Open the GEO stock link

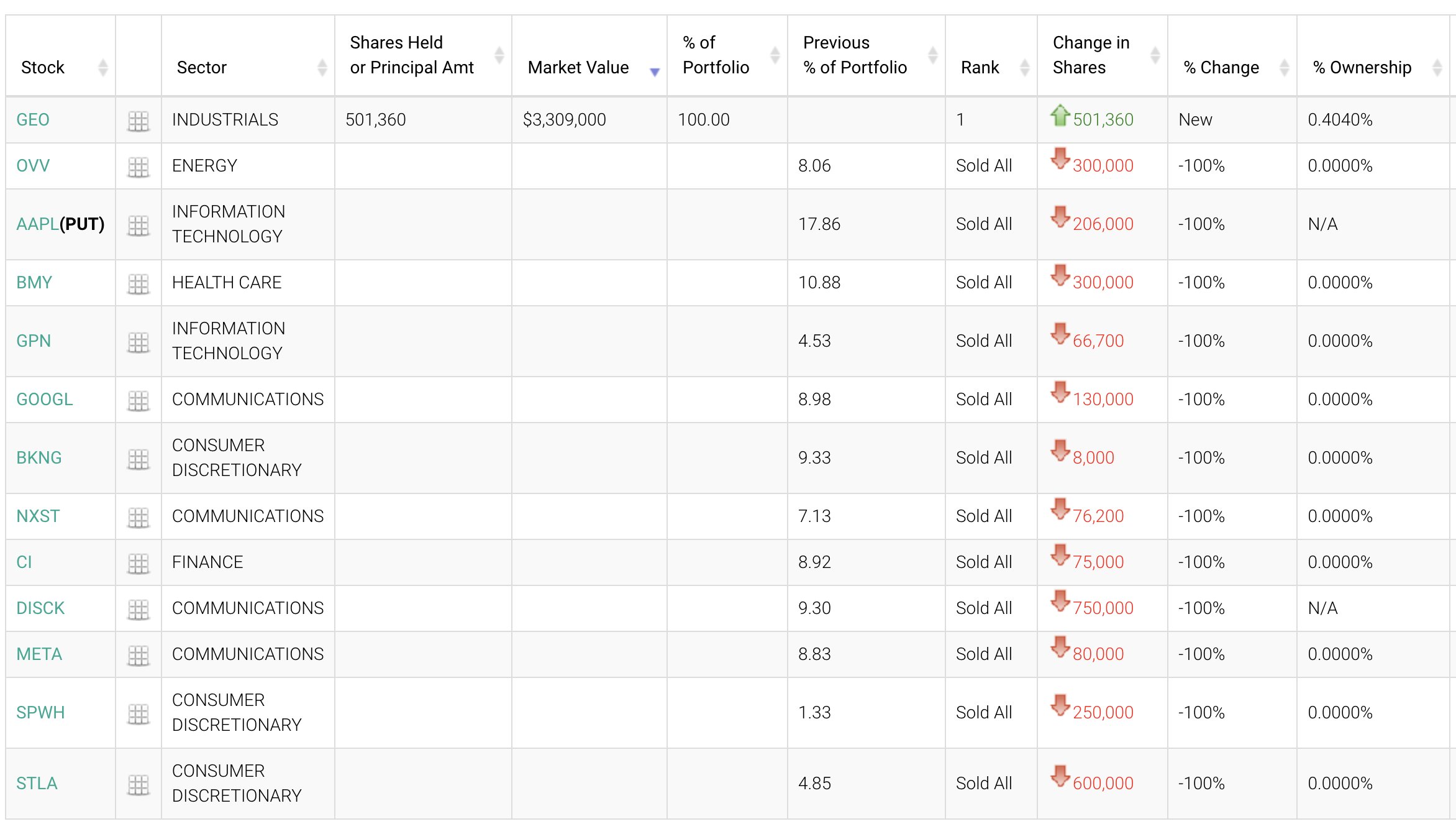point(33,120)
